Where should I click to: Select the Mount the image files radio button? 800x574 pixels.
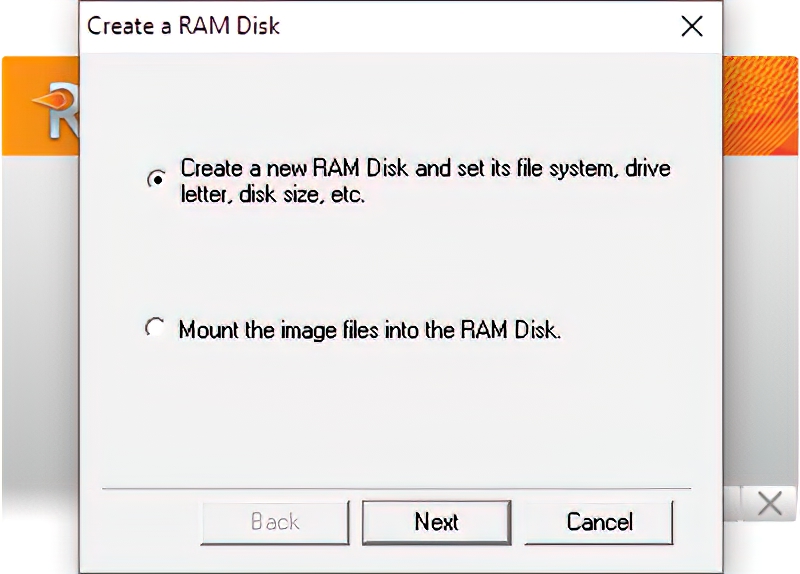click(155, 328)
